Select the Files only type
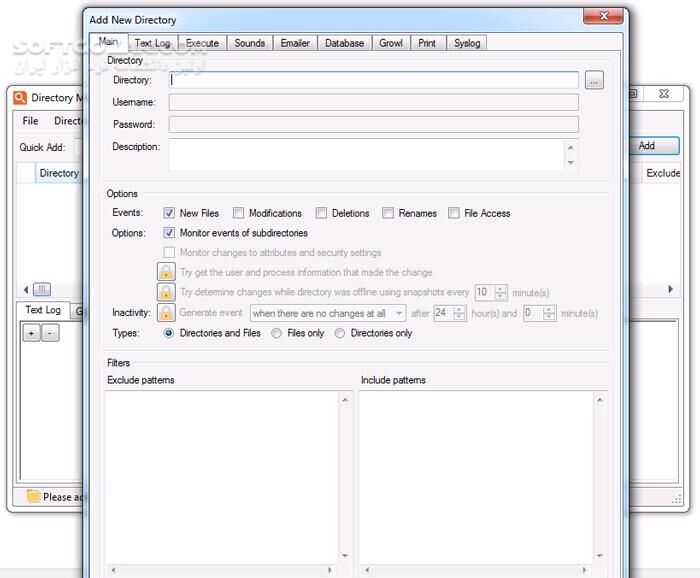700x578 pixels. 276,333
